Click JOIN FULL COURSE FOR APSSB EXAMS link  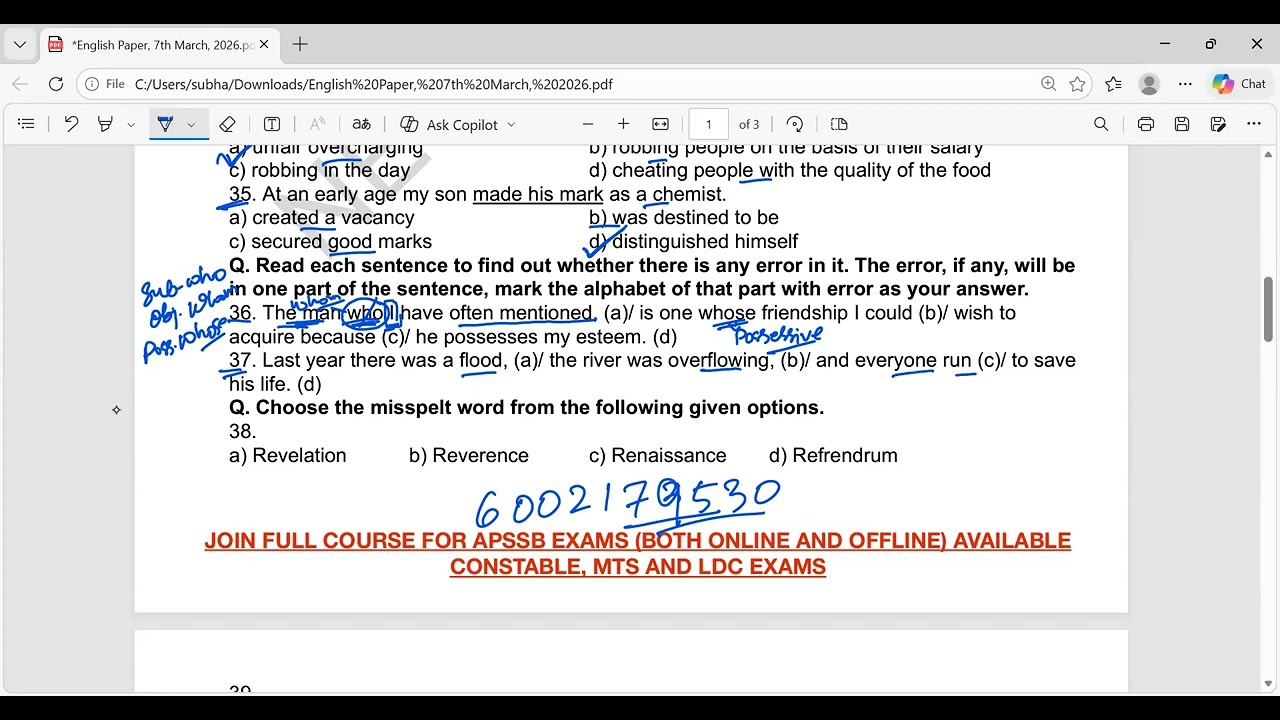(x=638, y=541)
